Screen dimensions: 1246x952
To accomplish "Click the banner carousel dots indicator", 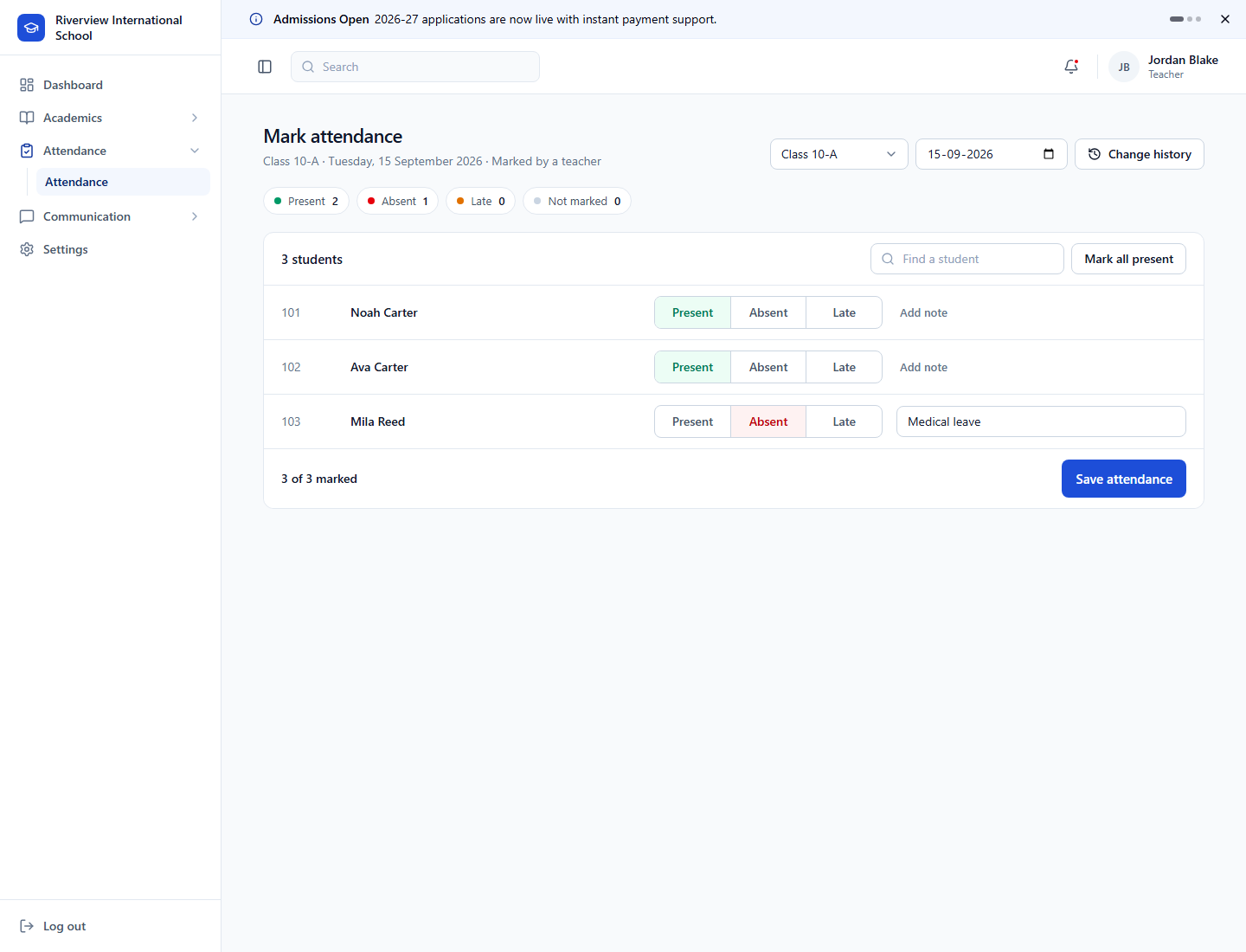I will click(x=1185, y=19).
